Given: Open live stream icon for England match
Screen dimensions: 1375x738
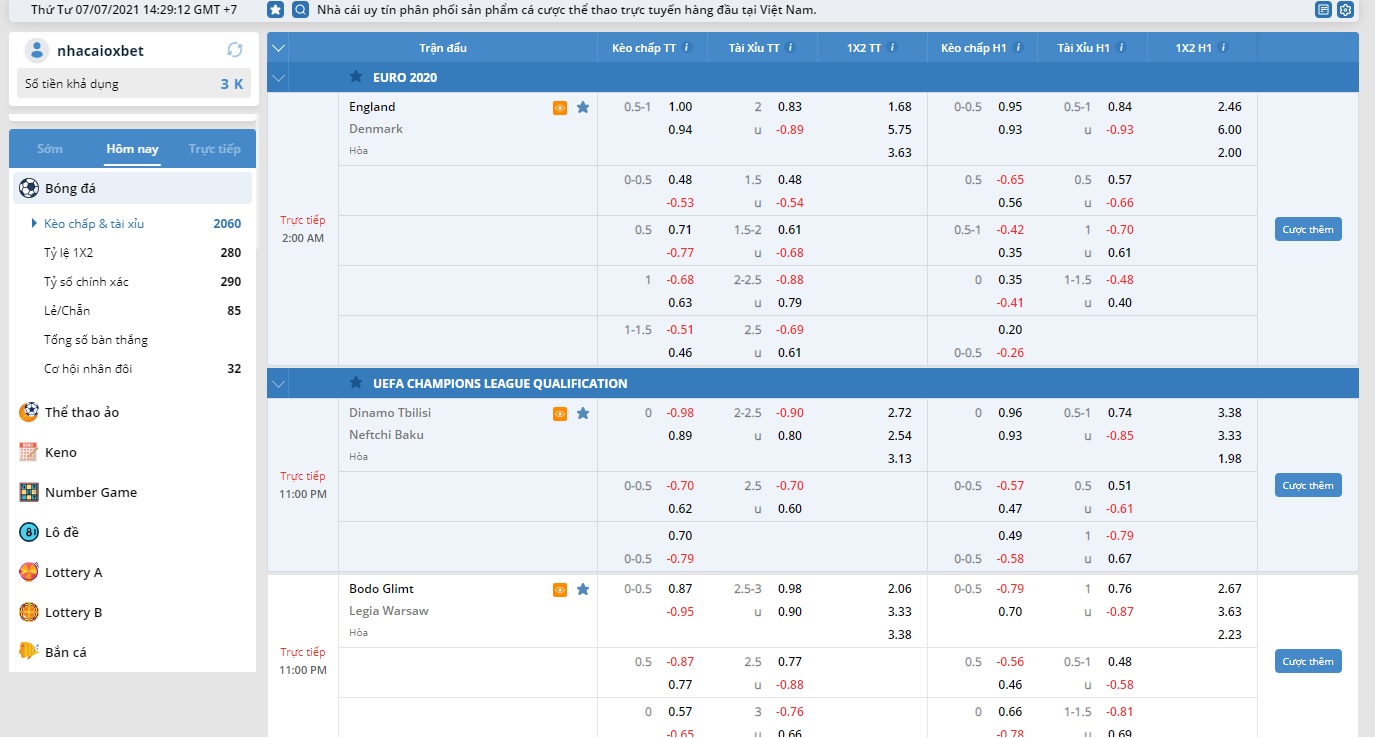Looking at the screenshot, I should click(x=560, y=108).
